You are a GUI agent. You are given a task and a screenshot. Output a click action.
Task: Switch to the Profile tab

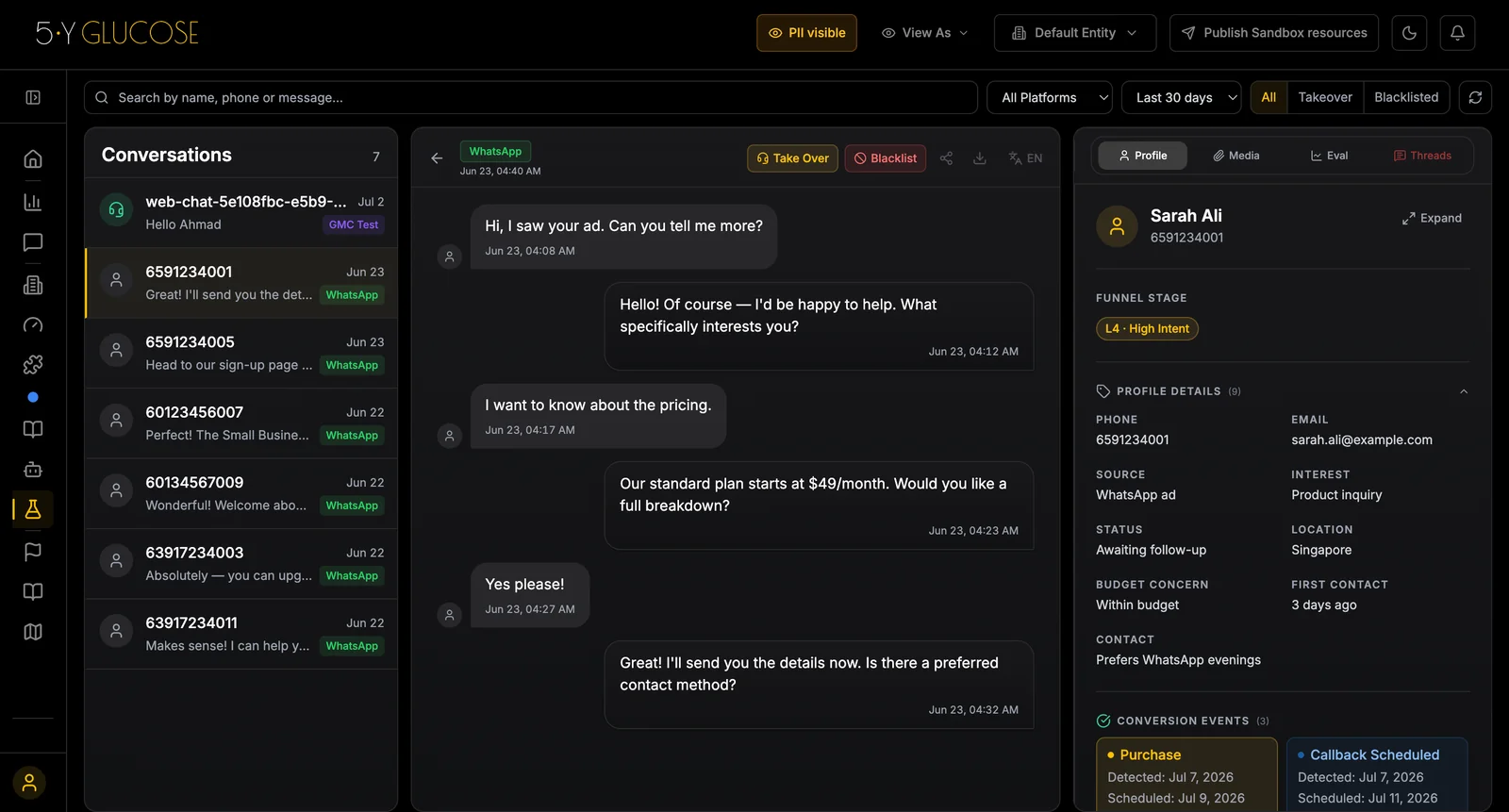[x=1142, y=156]
